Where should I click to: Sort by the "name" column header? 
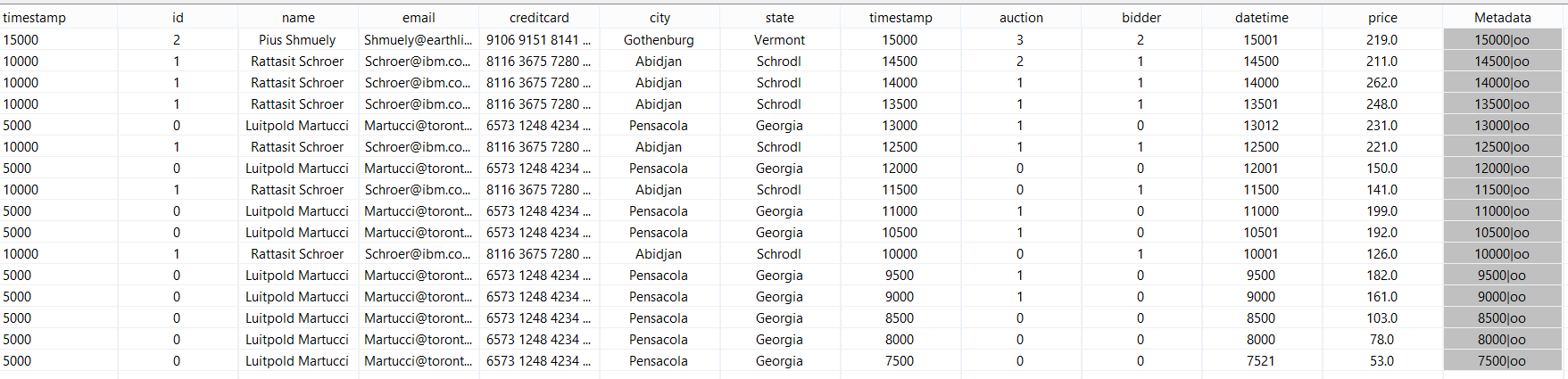coord(298,18)
